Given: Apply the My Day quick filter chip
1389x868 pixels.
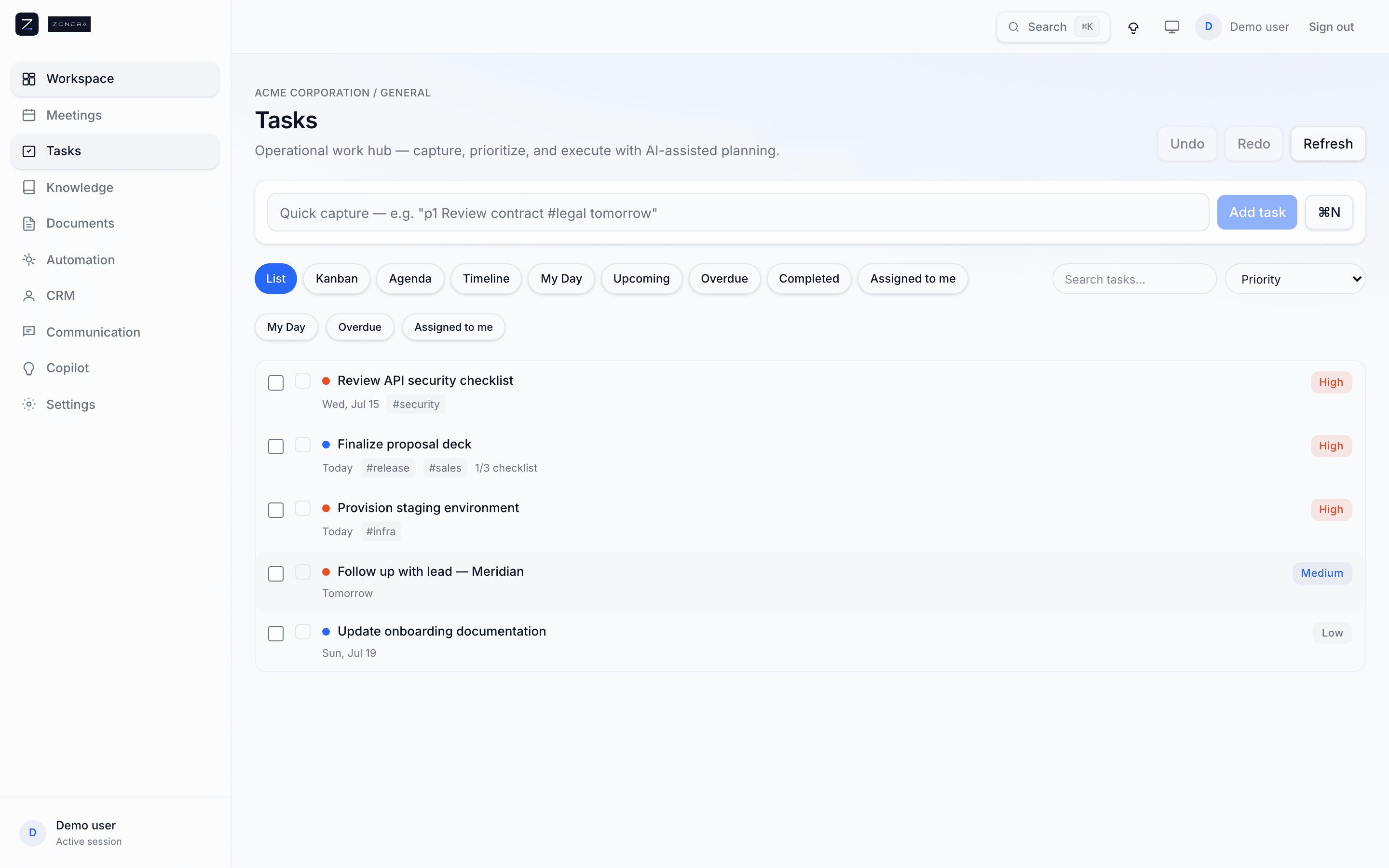Looking at the screenshot, I should pos(286,327).
